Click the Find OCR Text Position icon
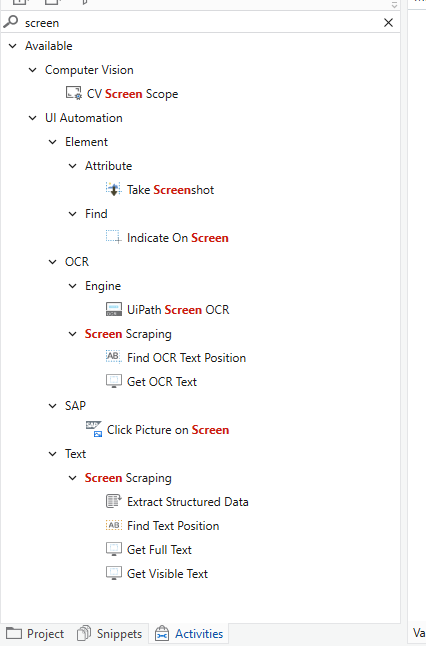The height and width of the screenshot is (646, 426). click(x=114, y=357)
